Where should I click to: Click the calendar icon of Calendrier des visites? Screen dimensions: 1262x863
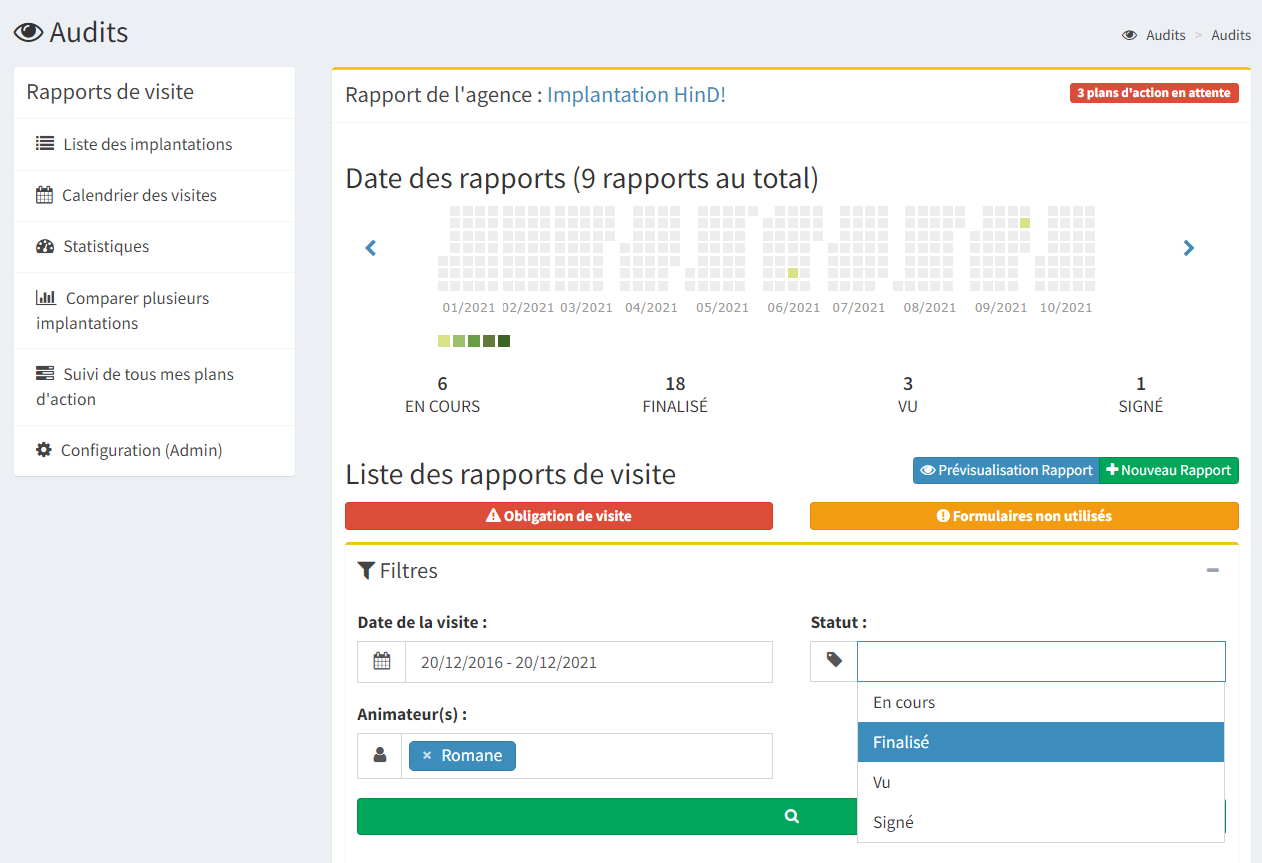pos(44,195)
